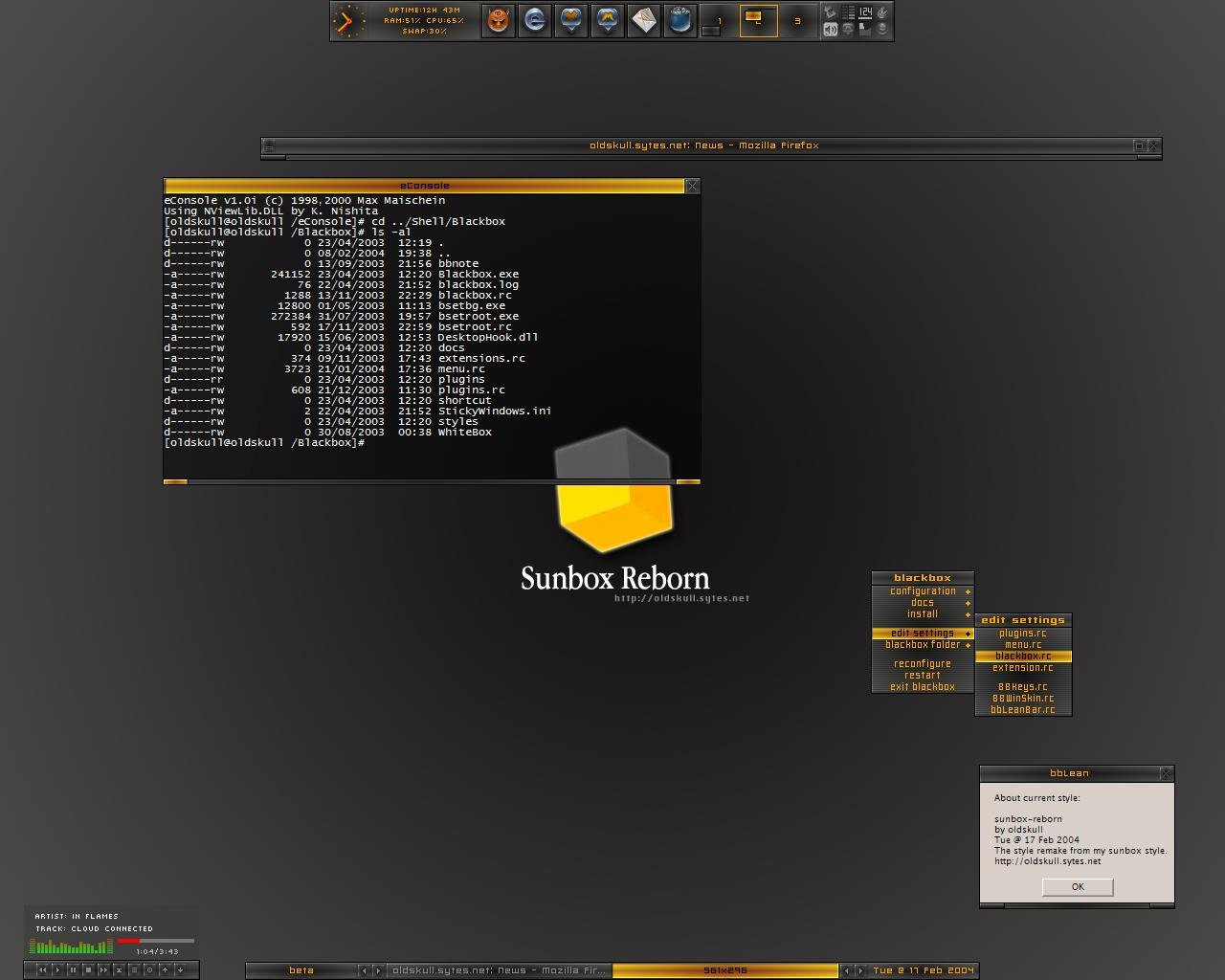
Task: Open extension.rc from edit settings
Action: click(1023, 668)
